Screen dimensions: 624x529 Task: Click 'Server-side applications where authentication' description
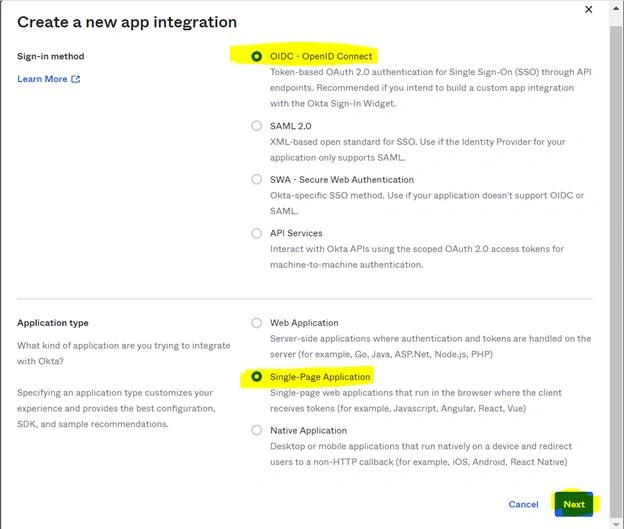pos(430,346)
